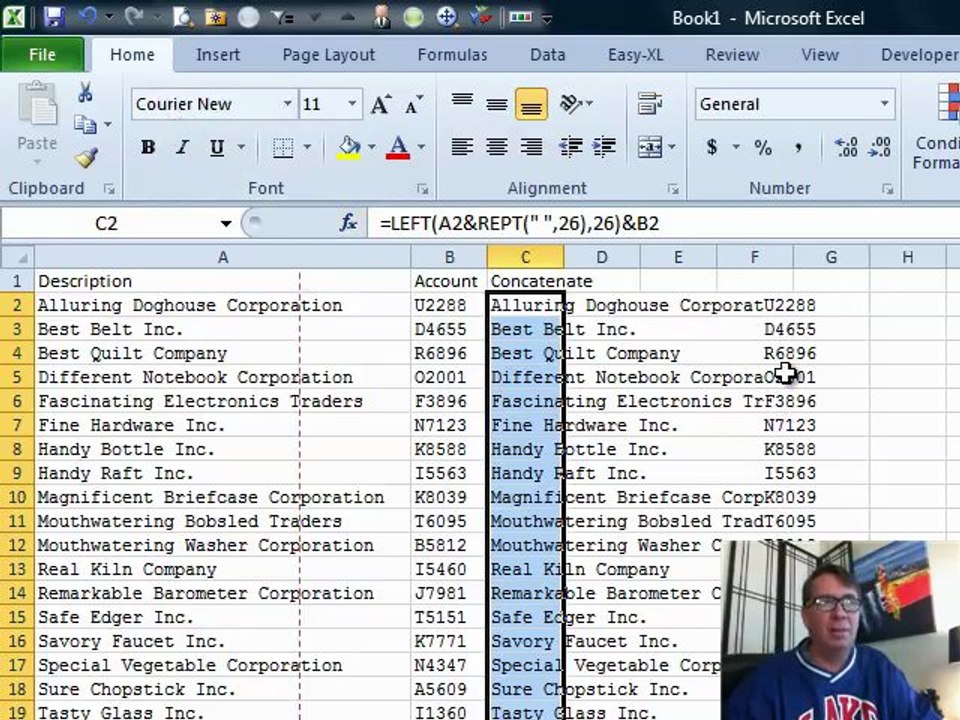Apply red Font Color

point(398,148)
